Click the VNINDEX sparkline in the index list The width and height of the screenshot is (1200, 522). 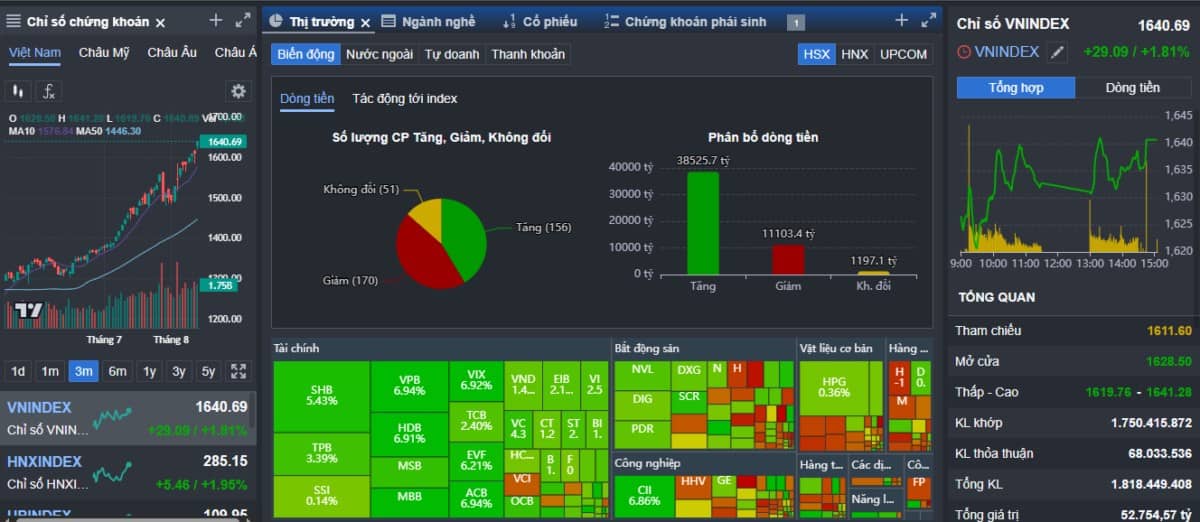pos(113,416)
